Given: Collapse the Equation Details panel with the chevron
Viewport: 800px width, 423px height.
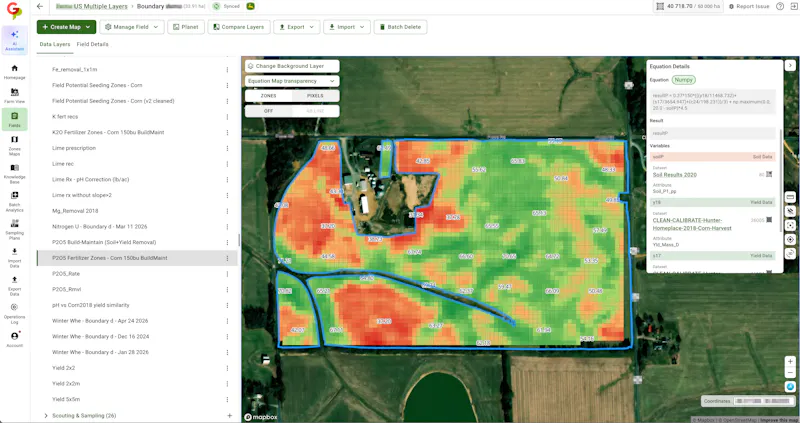Looking at the screenshot, I should pyautogui.click(x=790, y=65).
